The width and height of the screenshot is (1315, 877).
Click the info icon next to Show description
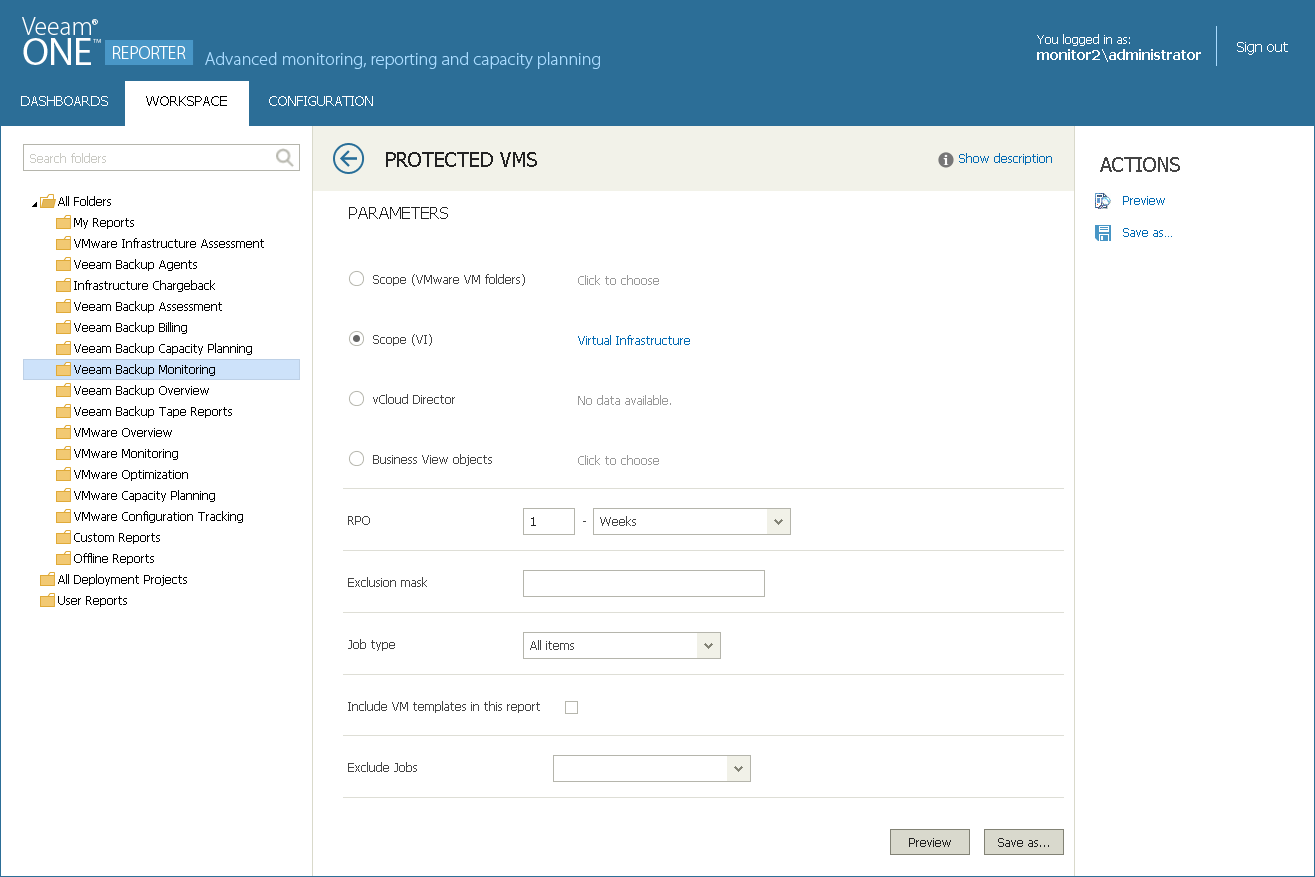945,159
